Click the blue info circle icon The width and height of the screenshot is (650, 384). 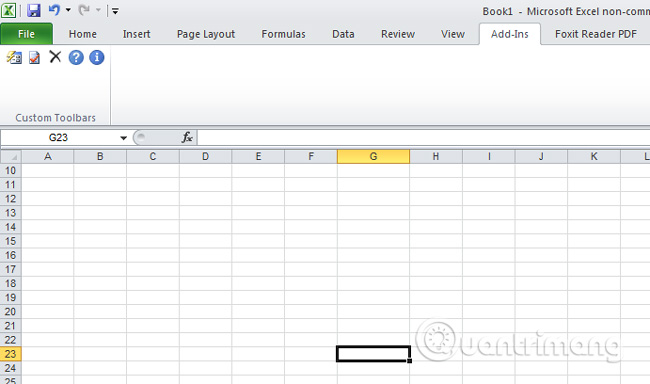tap(97, 57)
